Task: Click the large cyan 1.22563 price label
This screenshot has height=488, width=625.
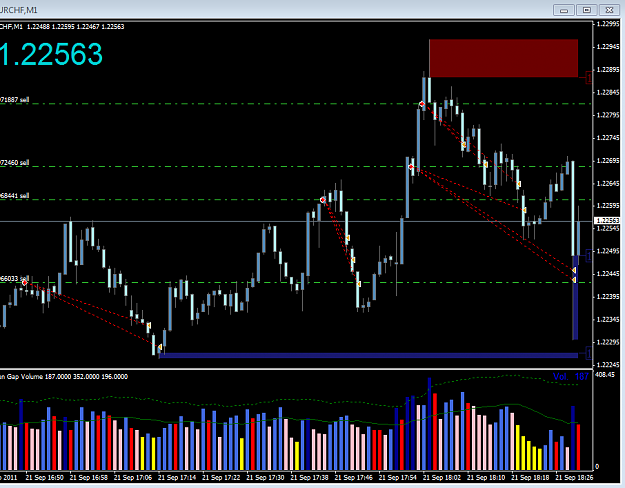Action: (x=51, y=54)
